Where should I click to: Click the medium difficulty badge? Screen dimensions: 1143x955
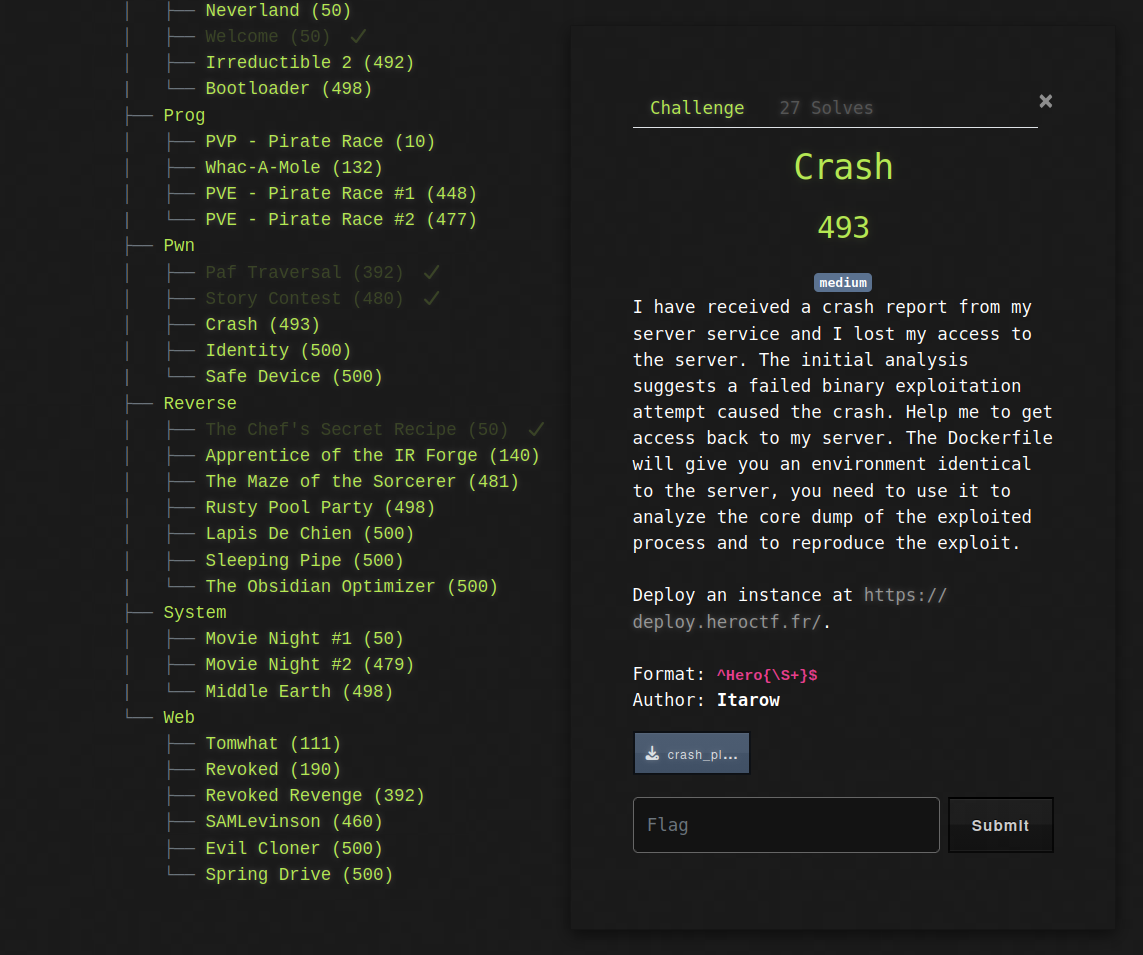click(x=842, y=282)
